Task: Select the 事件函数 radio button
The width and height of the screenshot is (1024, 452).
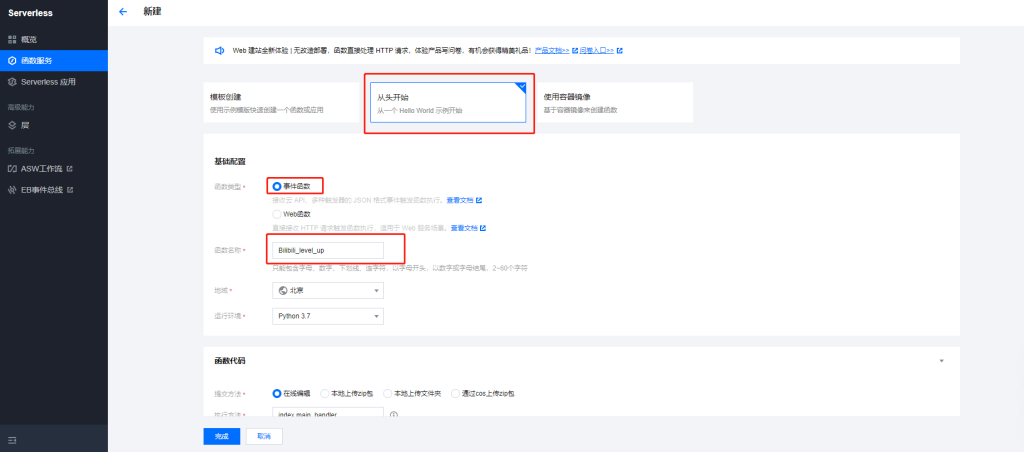Action: pos(277,186)
